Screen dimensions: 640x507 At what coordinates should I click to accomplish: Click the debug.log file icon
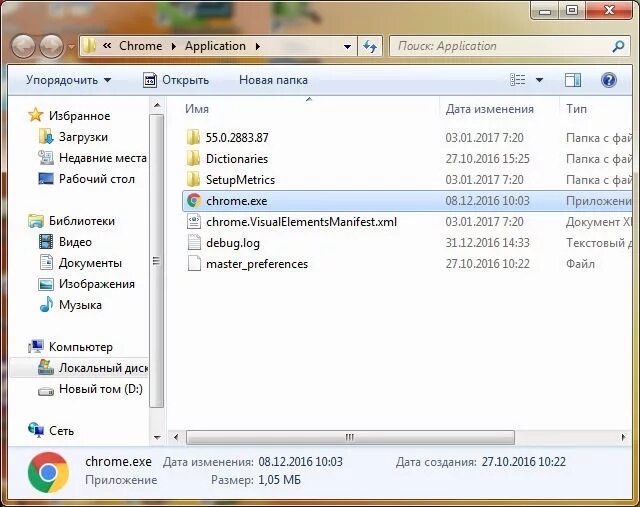tap(194, 243)
